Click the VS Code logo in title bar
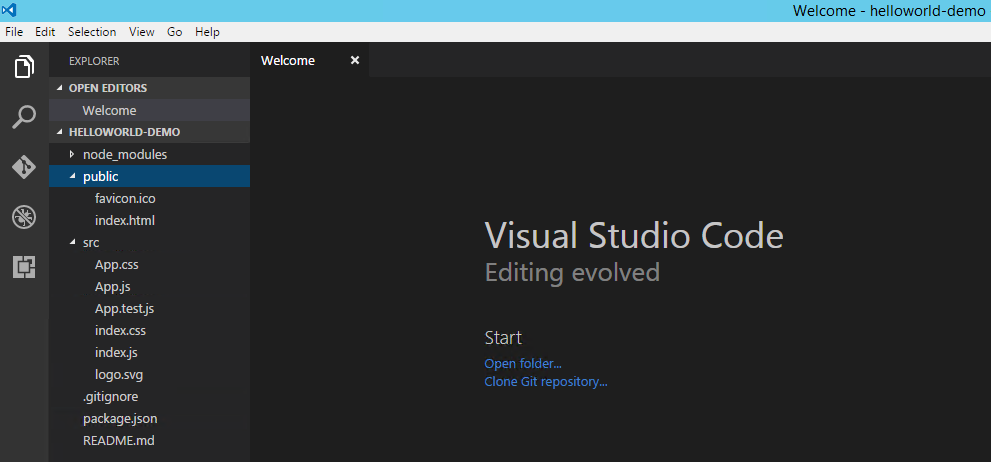The image size is (991, 462). click(x=9, y=10)
